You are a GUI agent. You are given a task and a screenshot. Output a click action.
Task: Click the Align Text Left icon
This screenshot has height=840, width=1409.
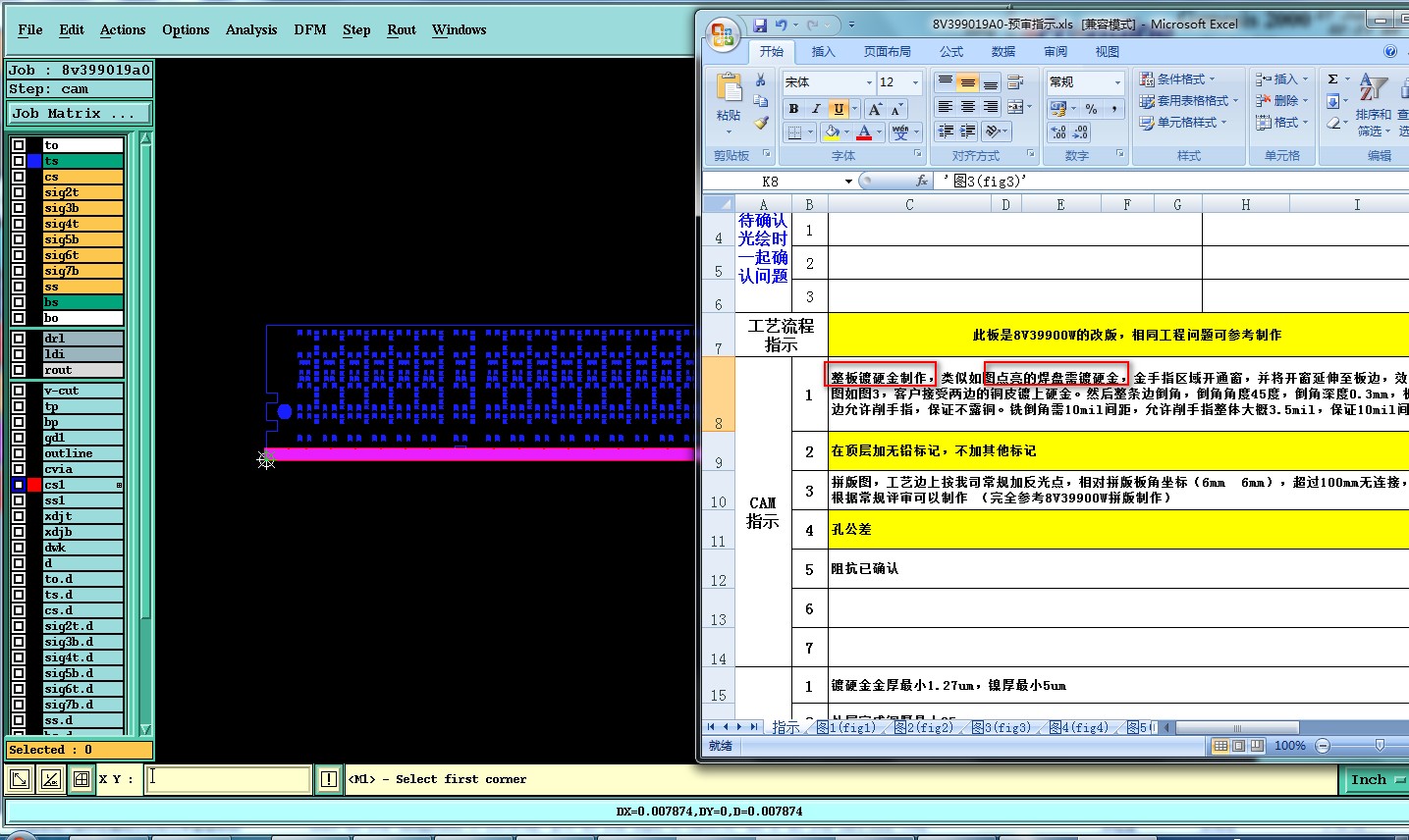click(x=946, y=106)
